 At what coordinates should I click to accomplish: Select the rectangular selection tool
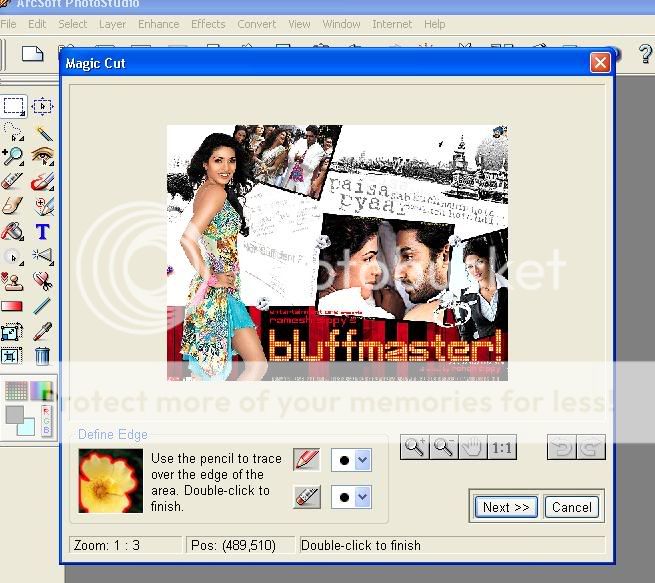(x=13, y=106)
